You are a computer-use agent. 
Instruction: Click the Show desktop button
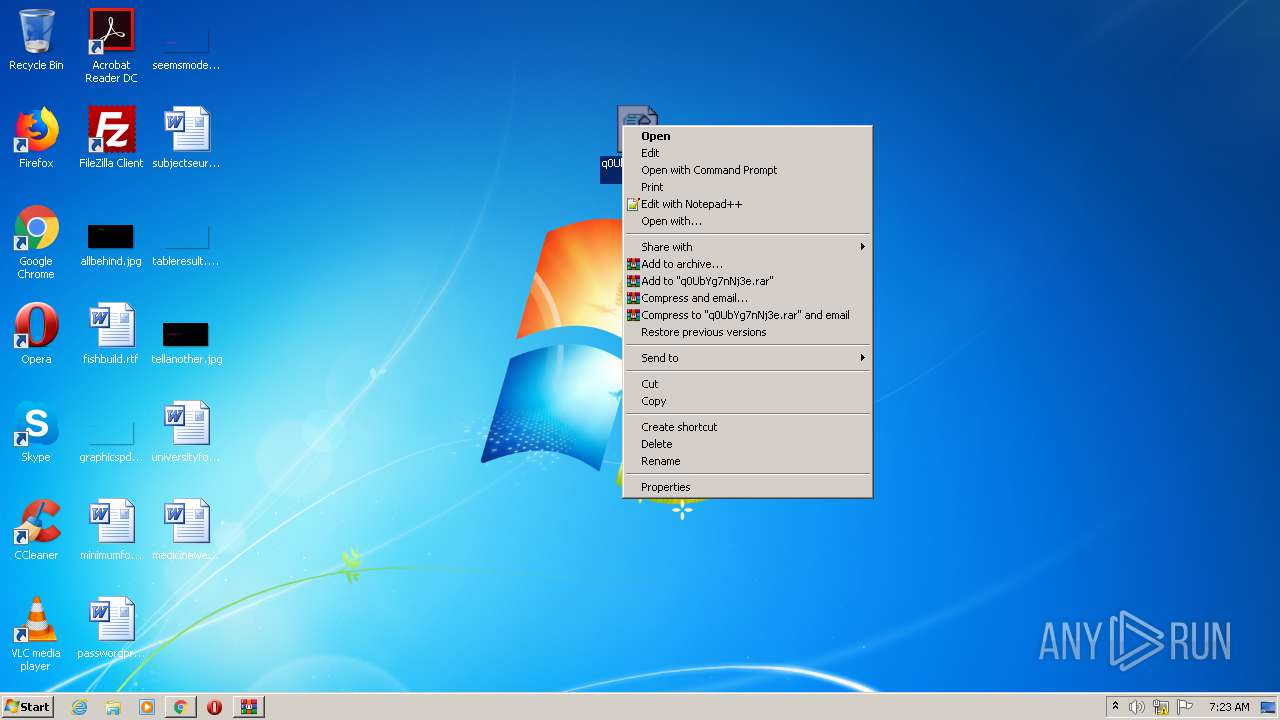pos(1270,707)
